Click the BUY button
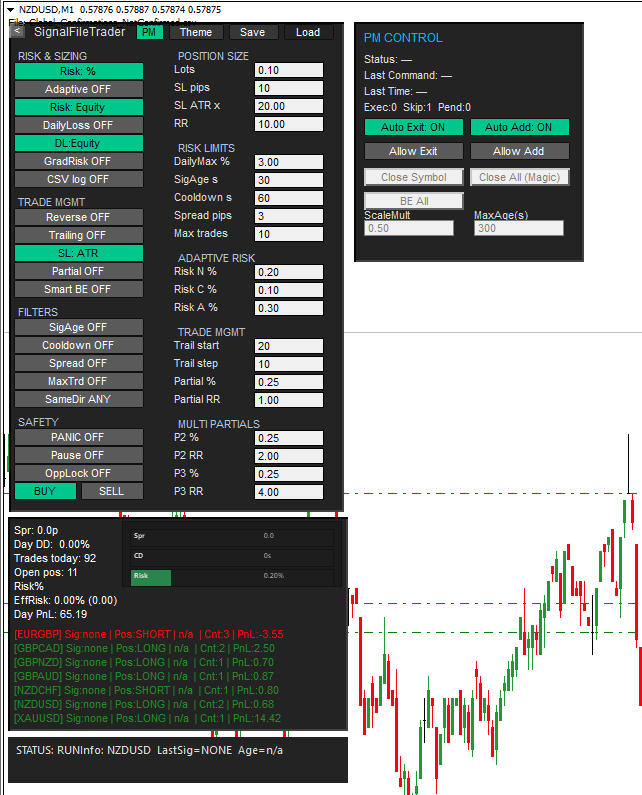Screen dimensions: 642x795 click(x=45, y=491)
